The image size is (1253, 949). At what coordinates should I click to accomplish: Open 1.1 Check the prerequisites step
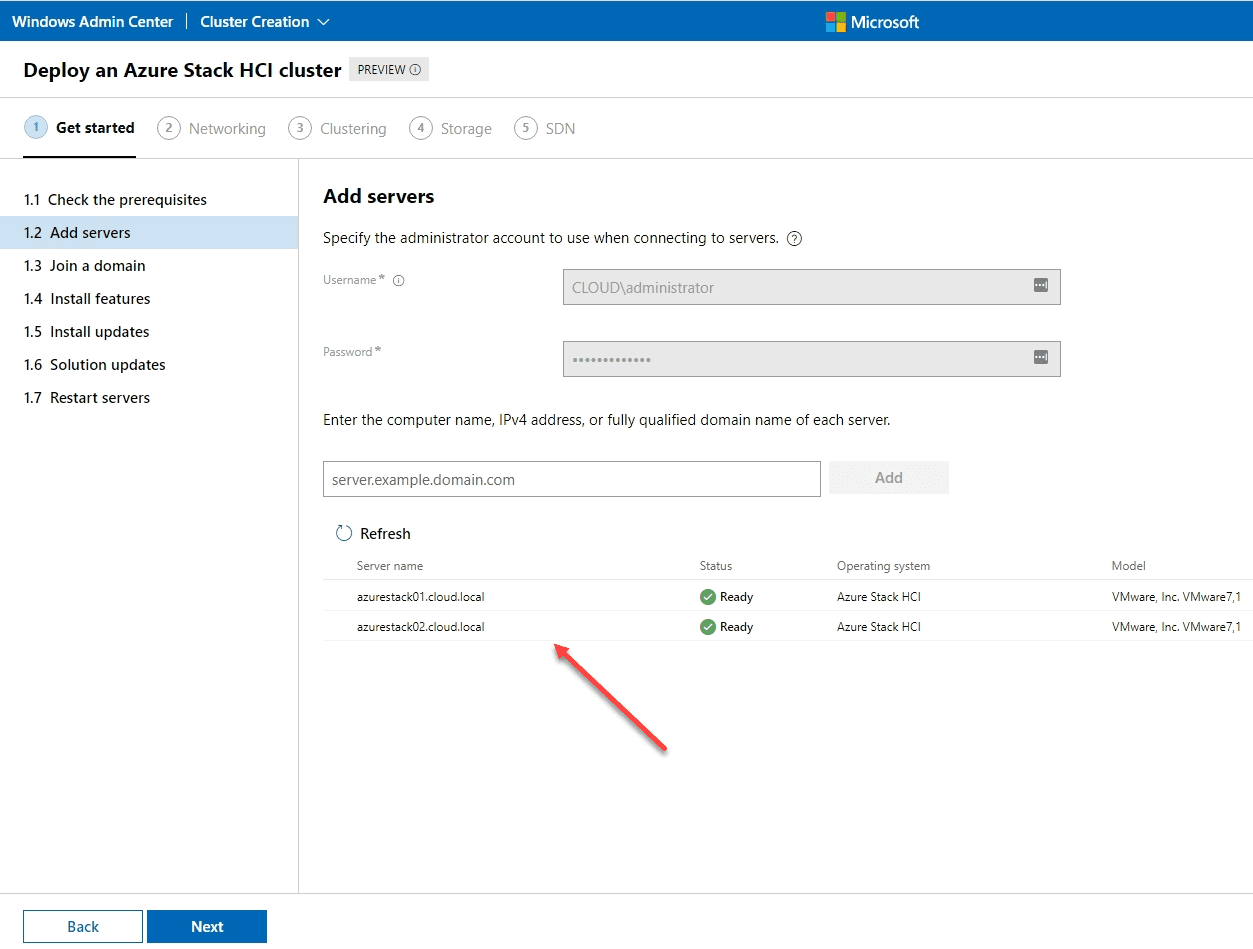(115, 200)
